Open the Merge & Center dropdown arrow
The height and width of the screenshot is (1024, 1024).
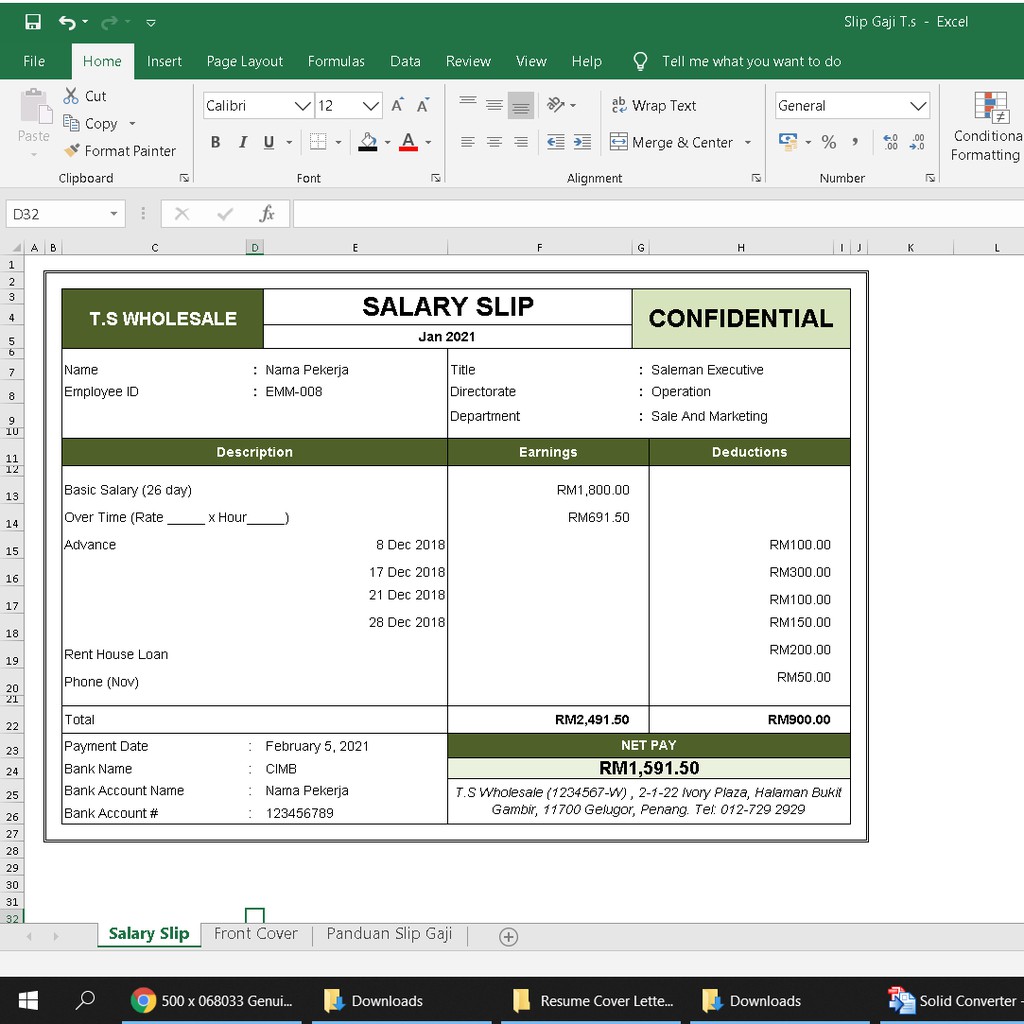pyautogui.click(x=748, y=143)
